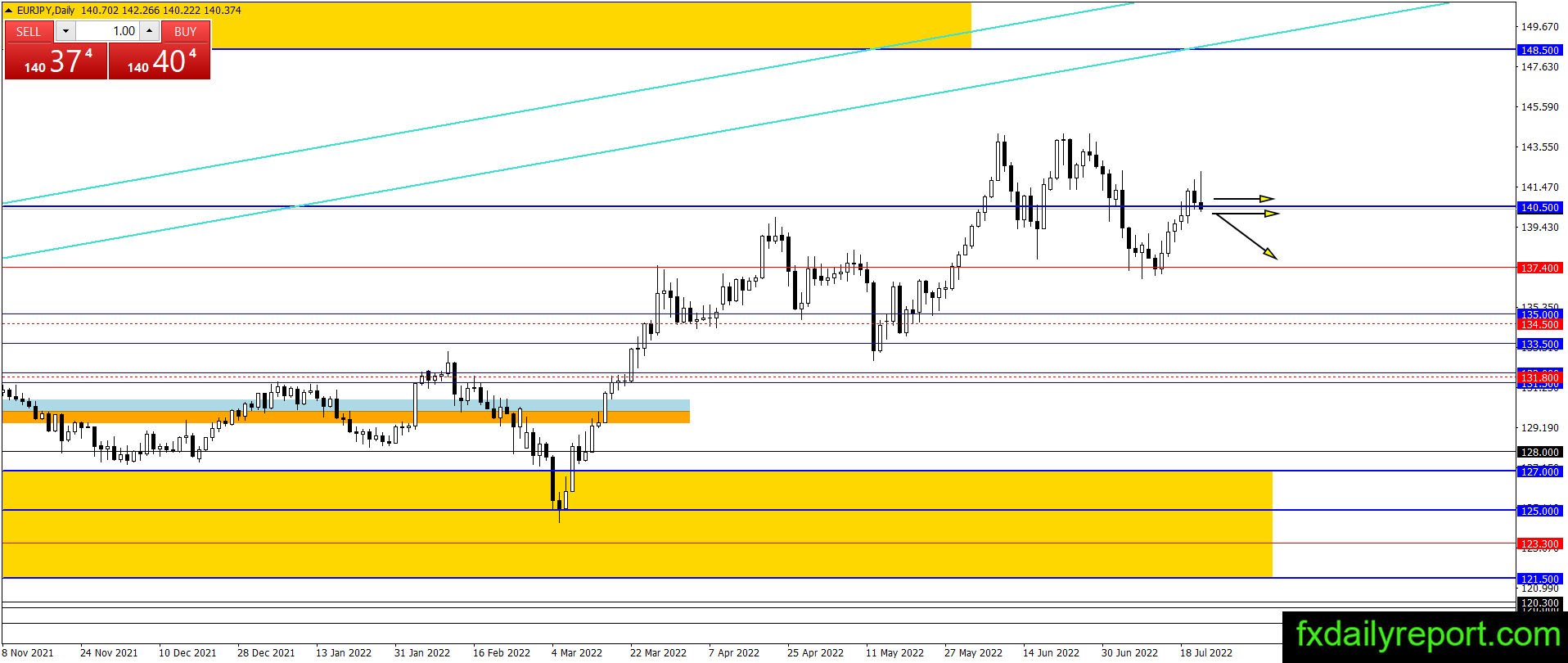Image resolution: width=1568 pixels, height=663 pixels.
Task: Select the 128.000 price level label
Action: (1539, 452)
